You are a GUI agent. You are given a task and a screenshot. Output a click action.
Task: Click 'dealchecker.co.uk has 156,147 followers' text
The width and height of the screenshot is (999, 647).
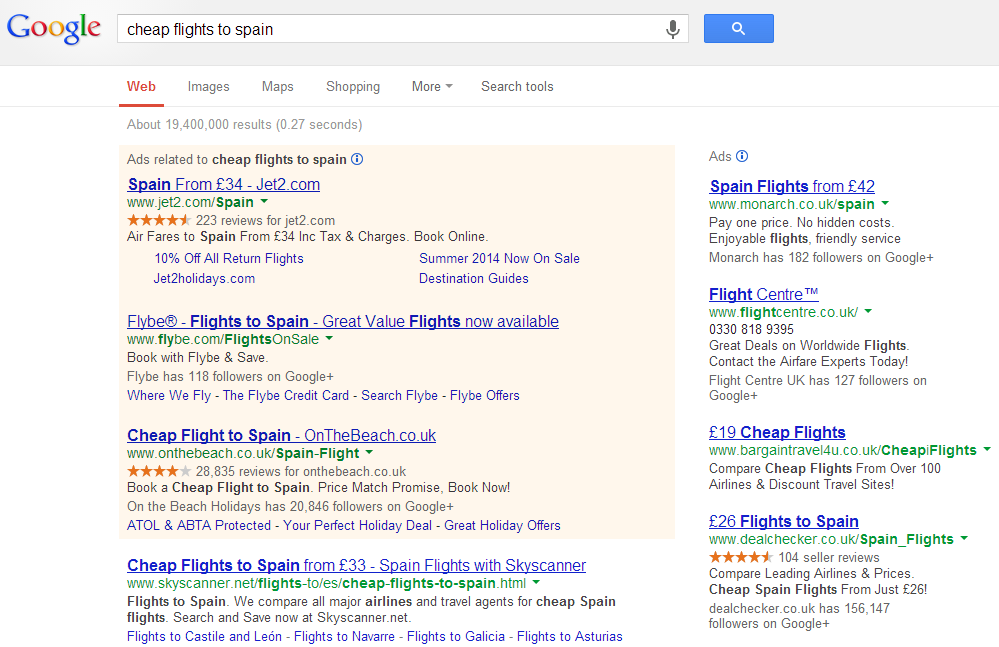click(800, 616)
